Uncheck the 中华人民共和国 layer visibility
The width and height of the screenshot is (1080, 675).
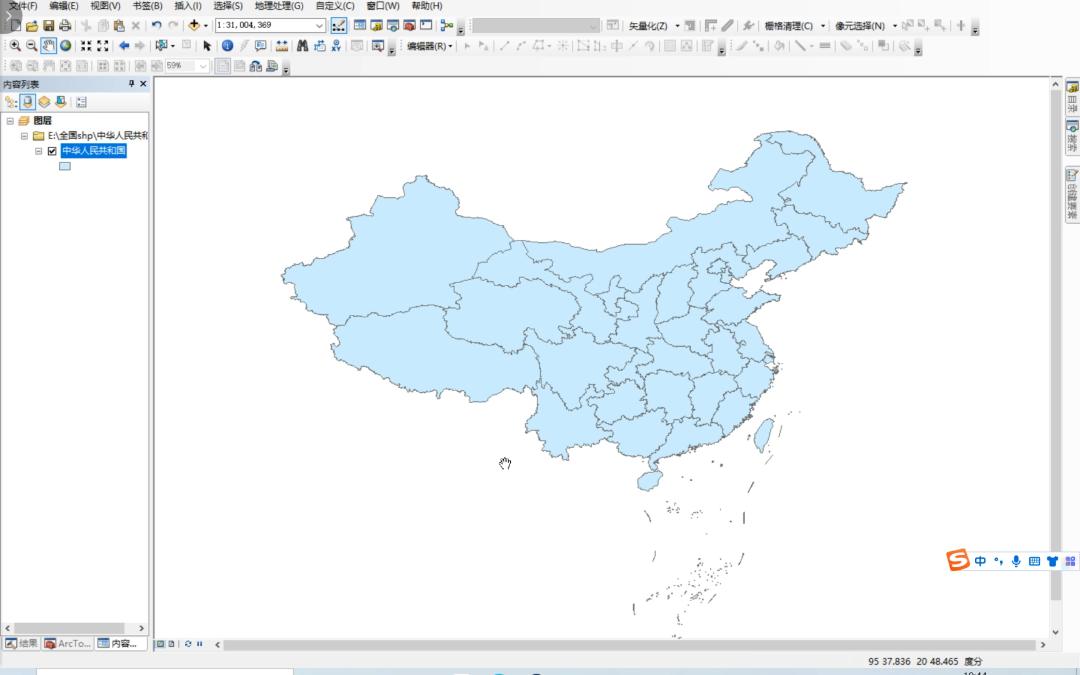tap(52, 151)
